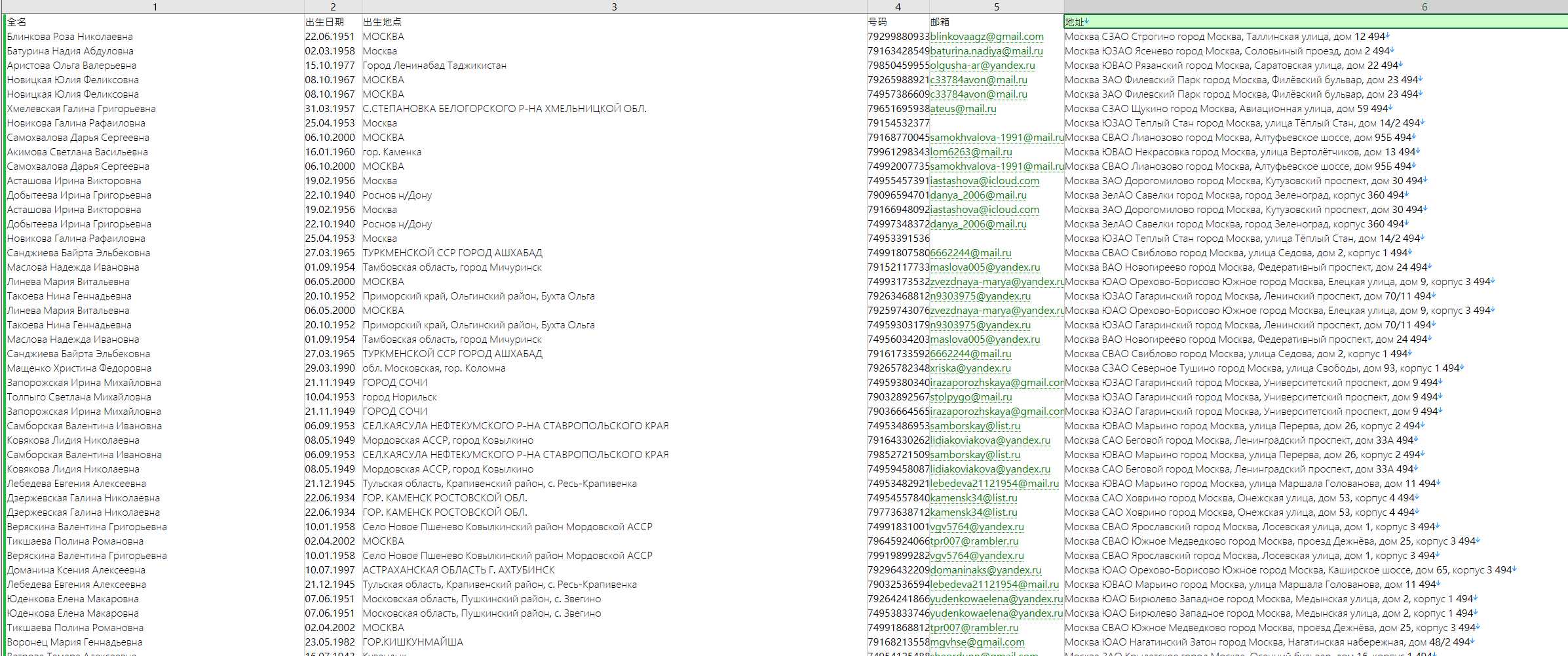Select column header 2
This screenshot has width=1568, height=656.
click(333, 7)
